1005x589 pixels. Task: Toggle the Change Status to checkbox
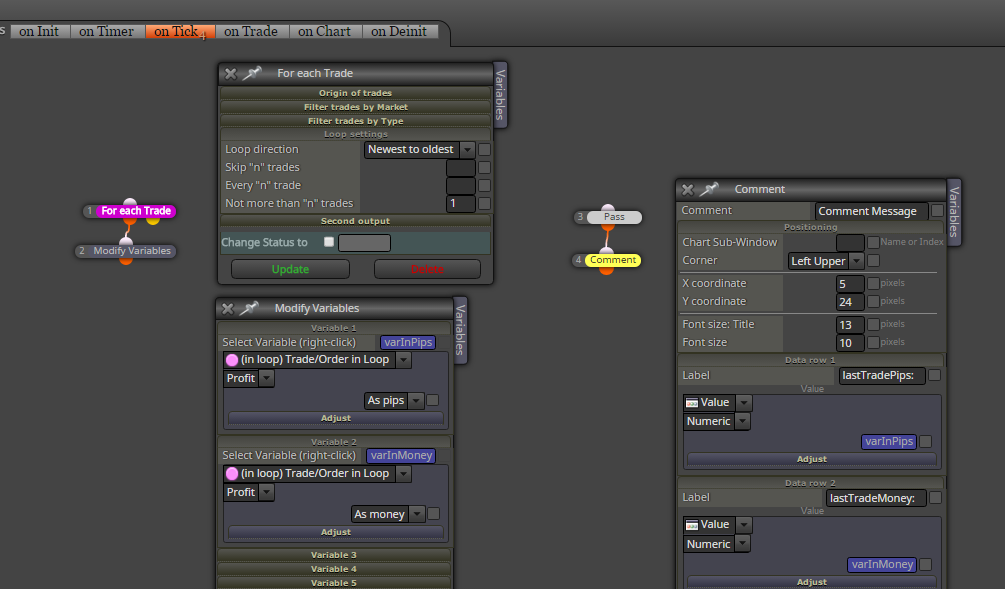(329, 242)
